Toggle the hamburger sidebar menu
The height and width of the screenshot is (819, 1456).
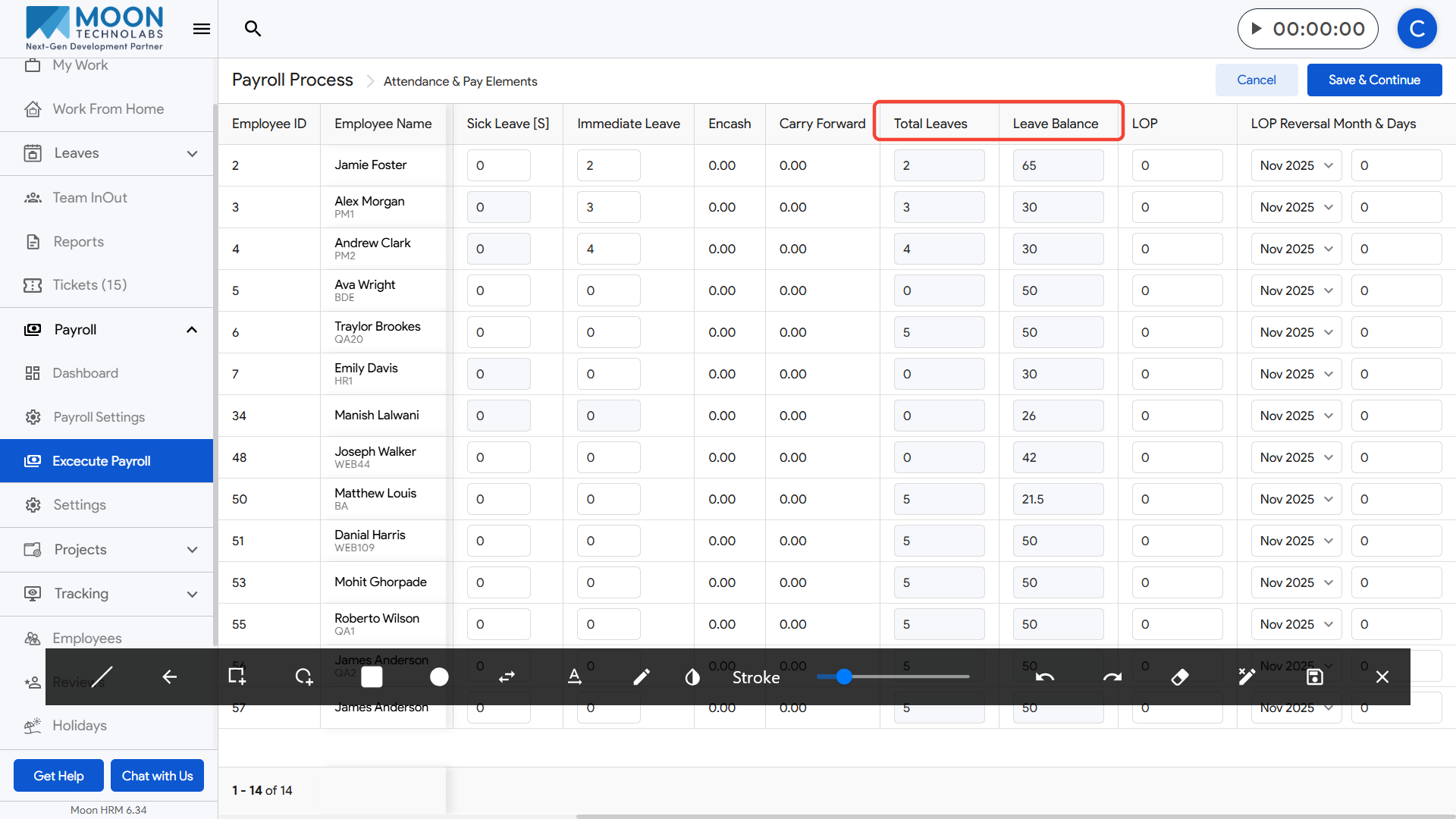[x=201, y=29]
